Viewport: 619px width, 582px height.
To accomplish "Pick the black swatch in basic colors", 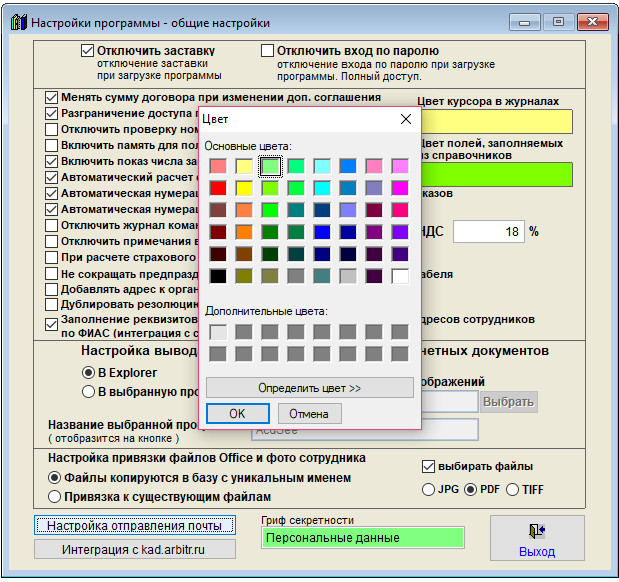I will tap(217, 275).
